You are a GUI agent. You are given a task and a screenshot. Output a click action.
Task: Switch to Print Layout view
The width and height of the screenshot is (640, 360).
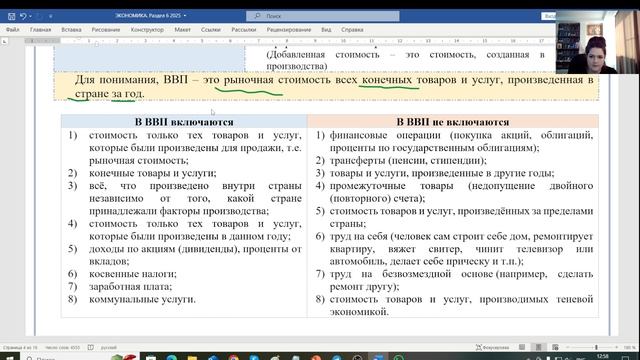(538, 347)
